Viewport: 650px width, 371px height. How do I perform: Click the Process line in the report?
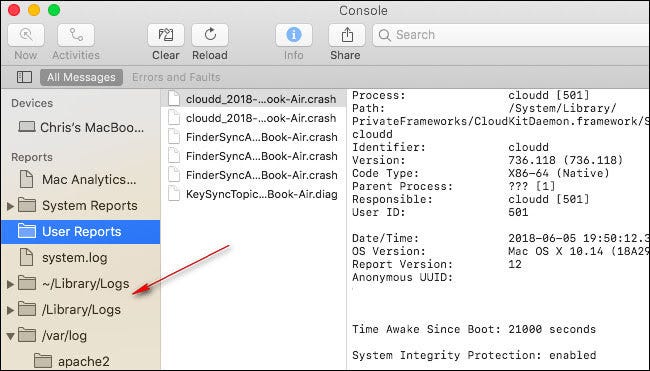pyautogui.click(x=471, y=95)
